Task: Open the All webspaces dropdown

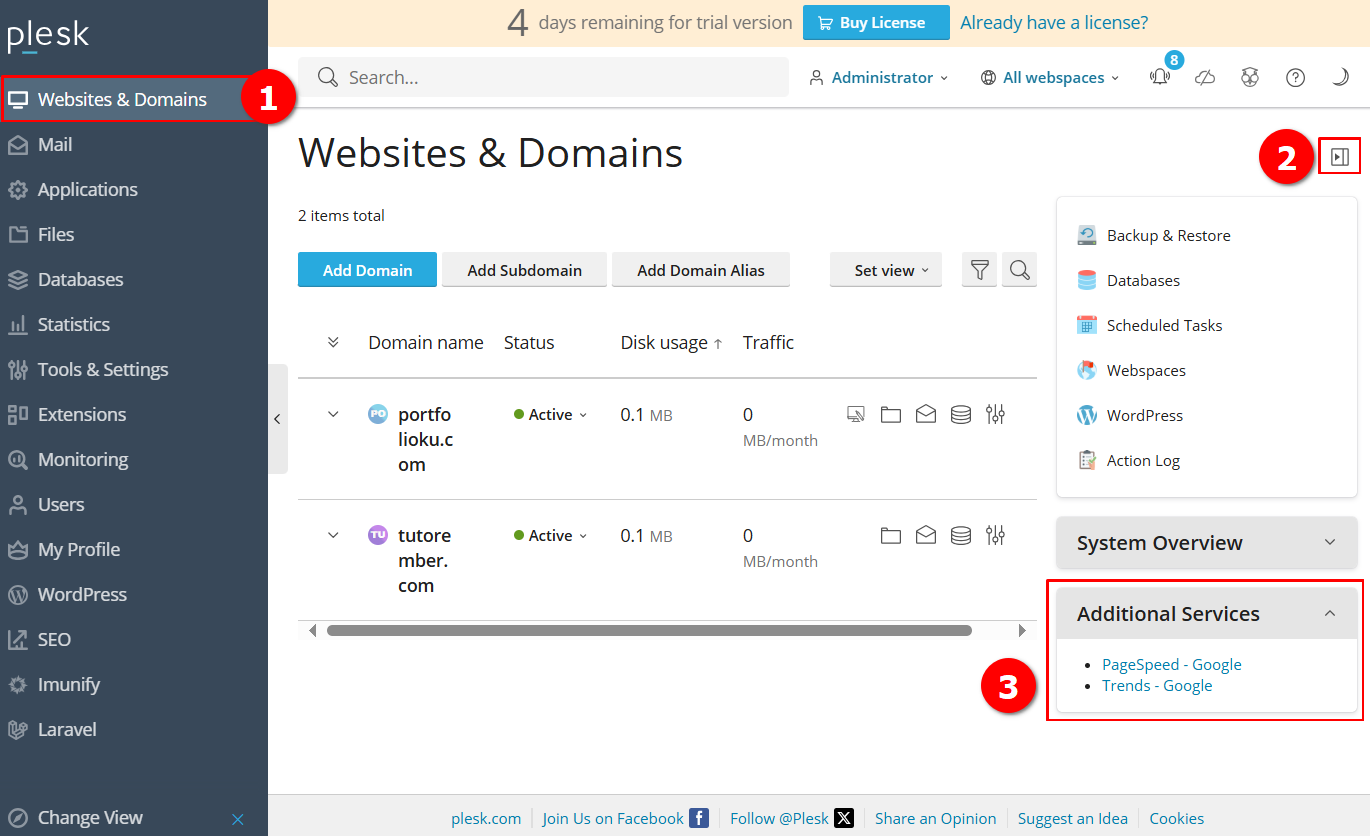Action: pos(1051,77)
